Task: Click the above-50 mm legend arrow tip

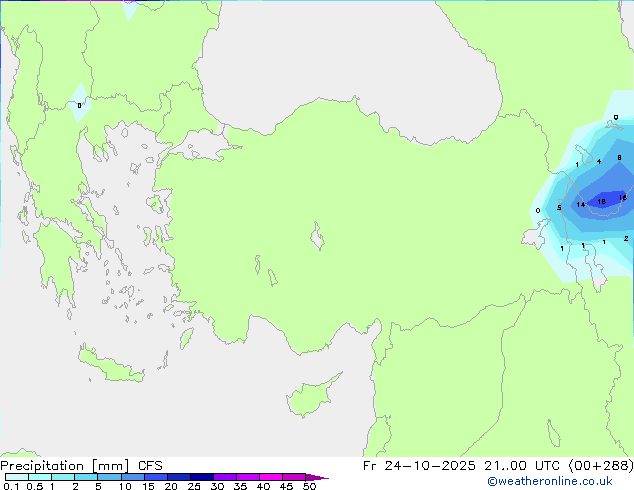Action: click(317, 477)
